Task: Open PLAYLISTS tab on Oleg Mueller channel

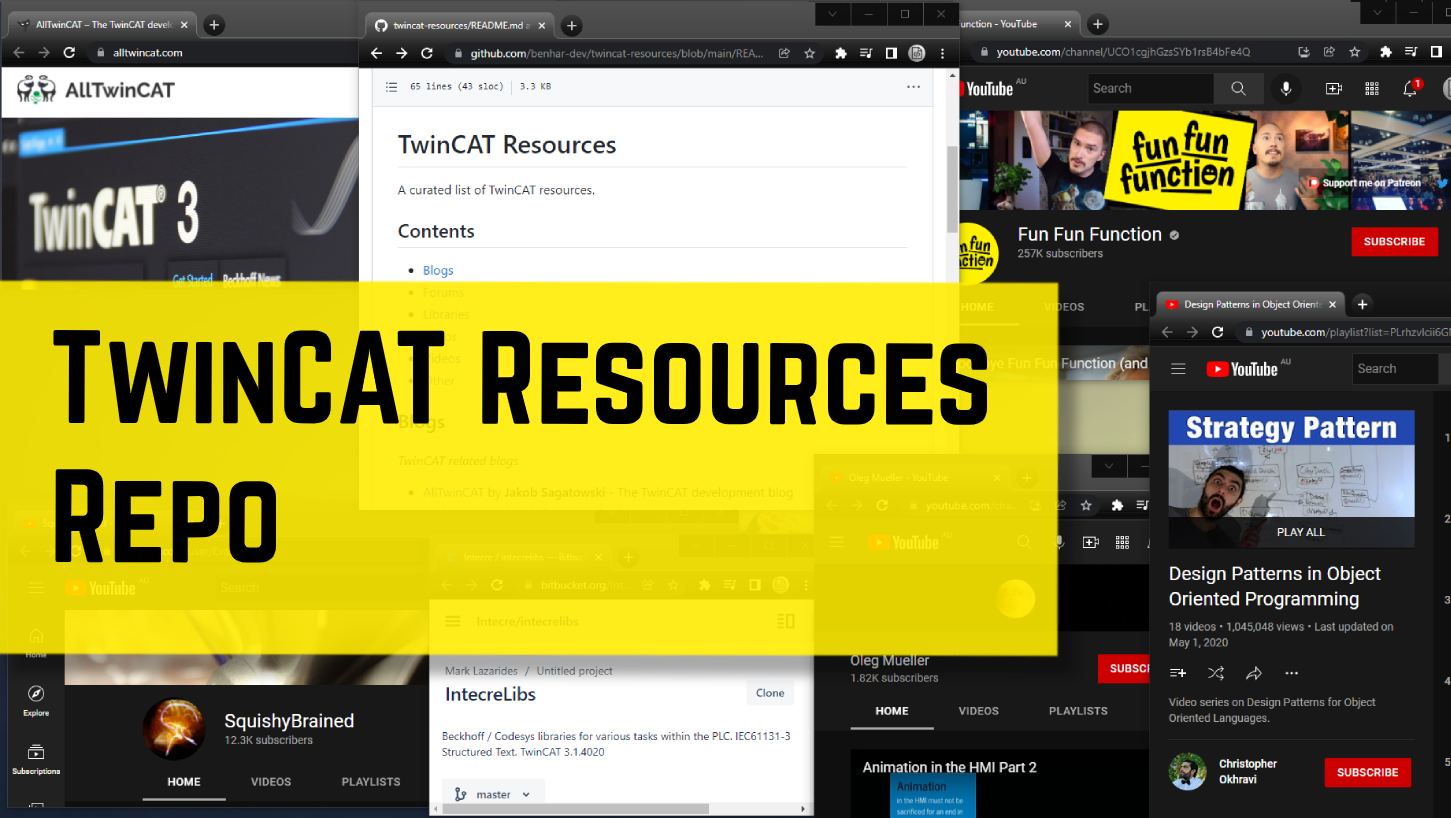Action: pos(1078,711)
